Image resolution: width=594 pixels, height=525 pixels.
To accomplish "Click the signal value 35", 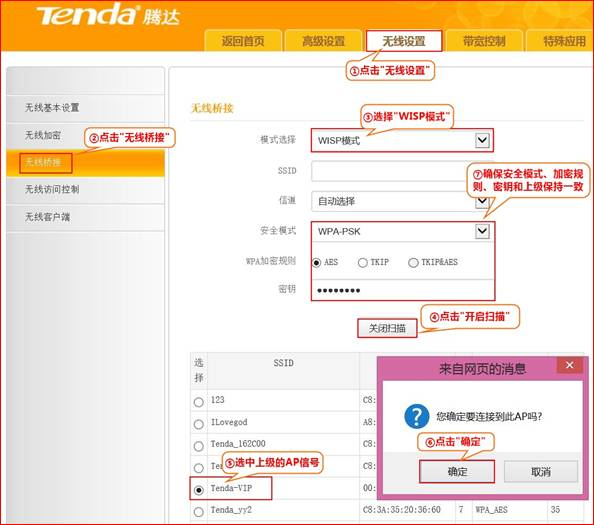I will [x=555, y=509].
